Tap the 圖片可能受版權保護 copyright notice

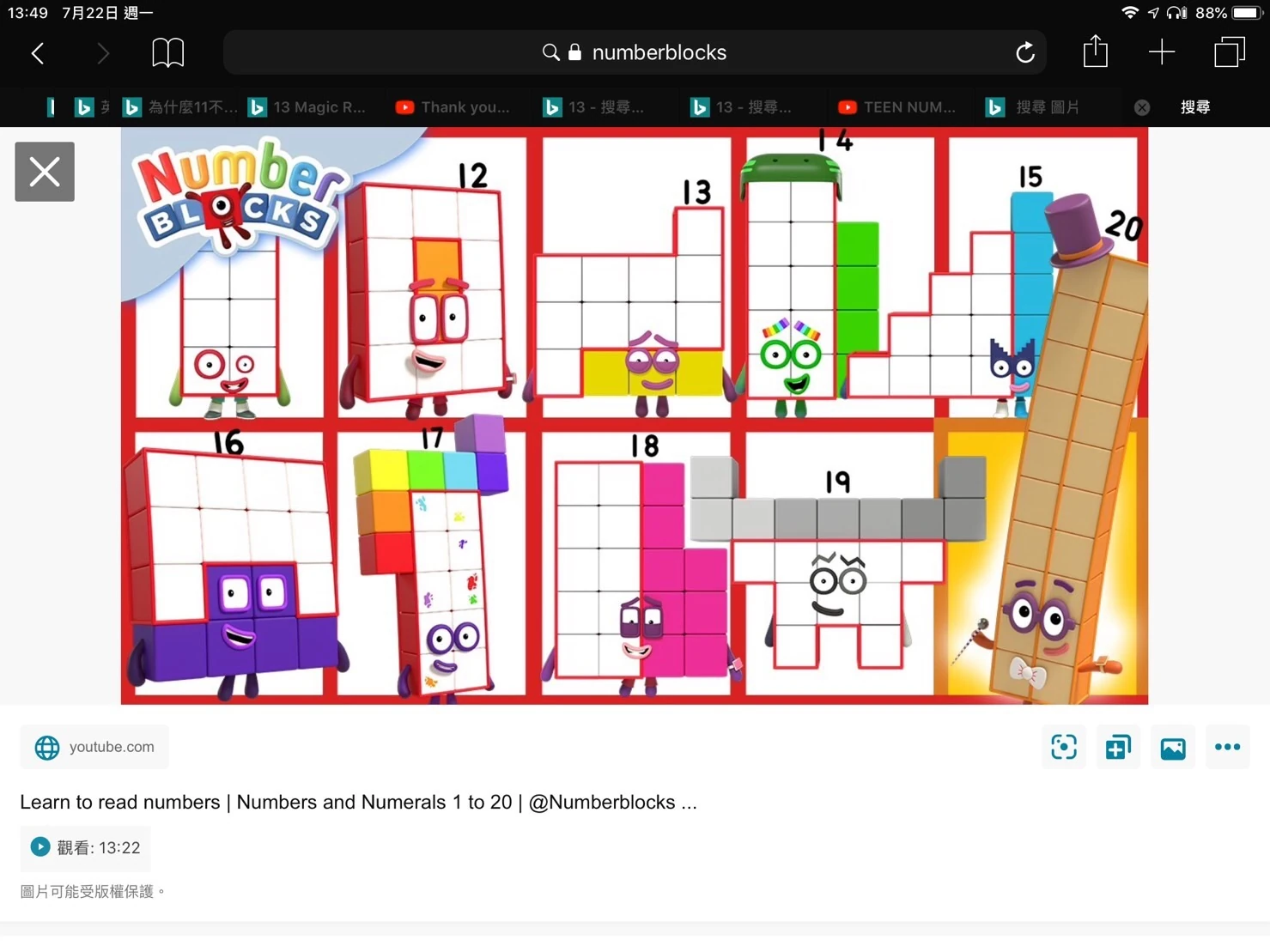(x=92, y=892)
